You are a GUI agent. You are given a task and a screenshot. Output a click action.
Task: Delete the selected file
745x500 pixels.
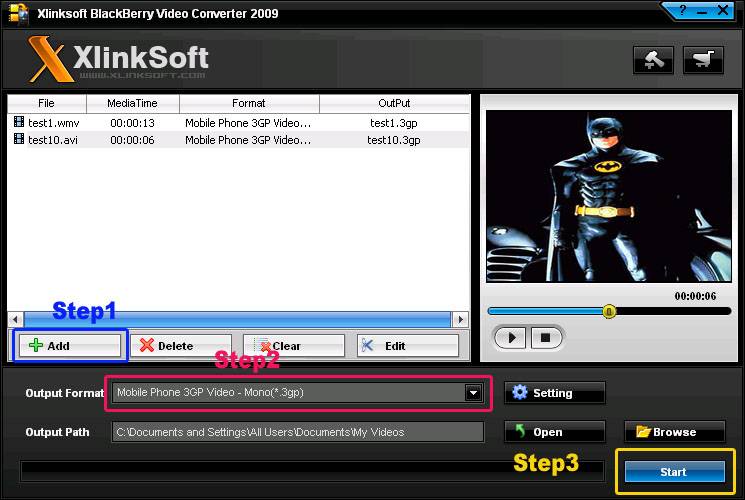click(181, 346)
